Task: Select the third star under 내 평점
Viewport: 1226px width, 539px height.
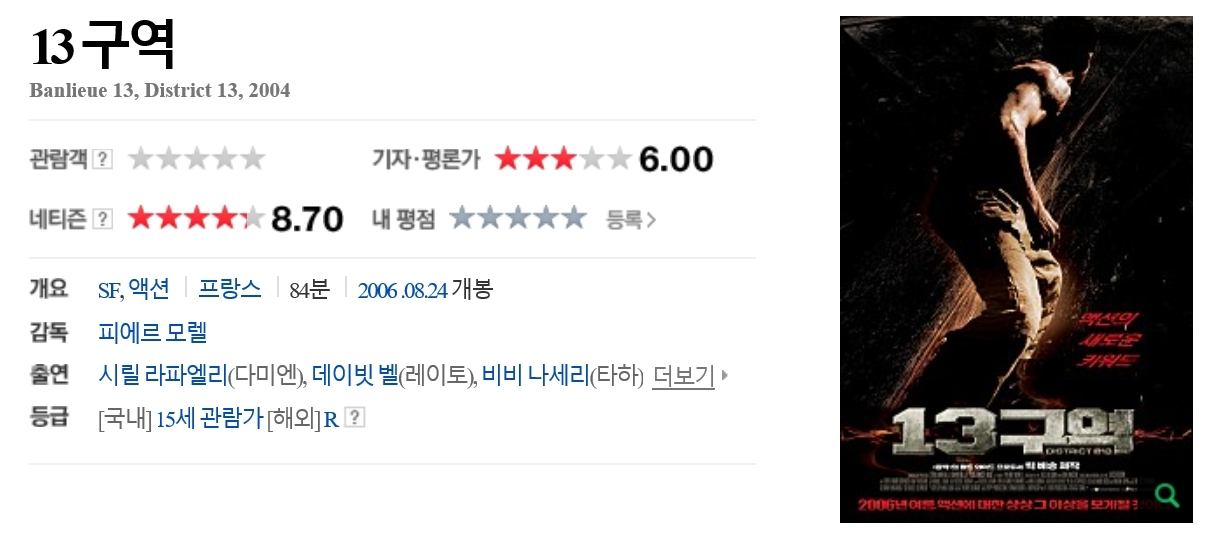Action: (x=518, y=217)
